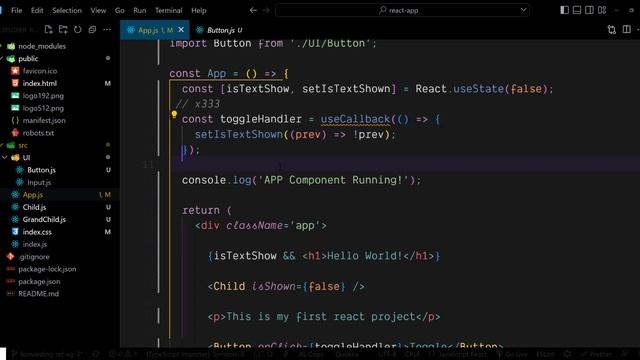Toggle the primary sidebar layout icon
Image resolution: width=640 pixels, height=360 pixels.
tap(564, 10)
